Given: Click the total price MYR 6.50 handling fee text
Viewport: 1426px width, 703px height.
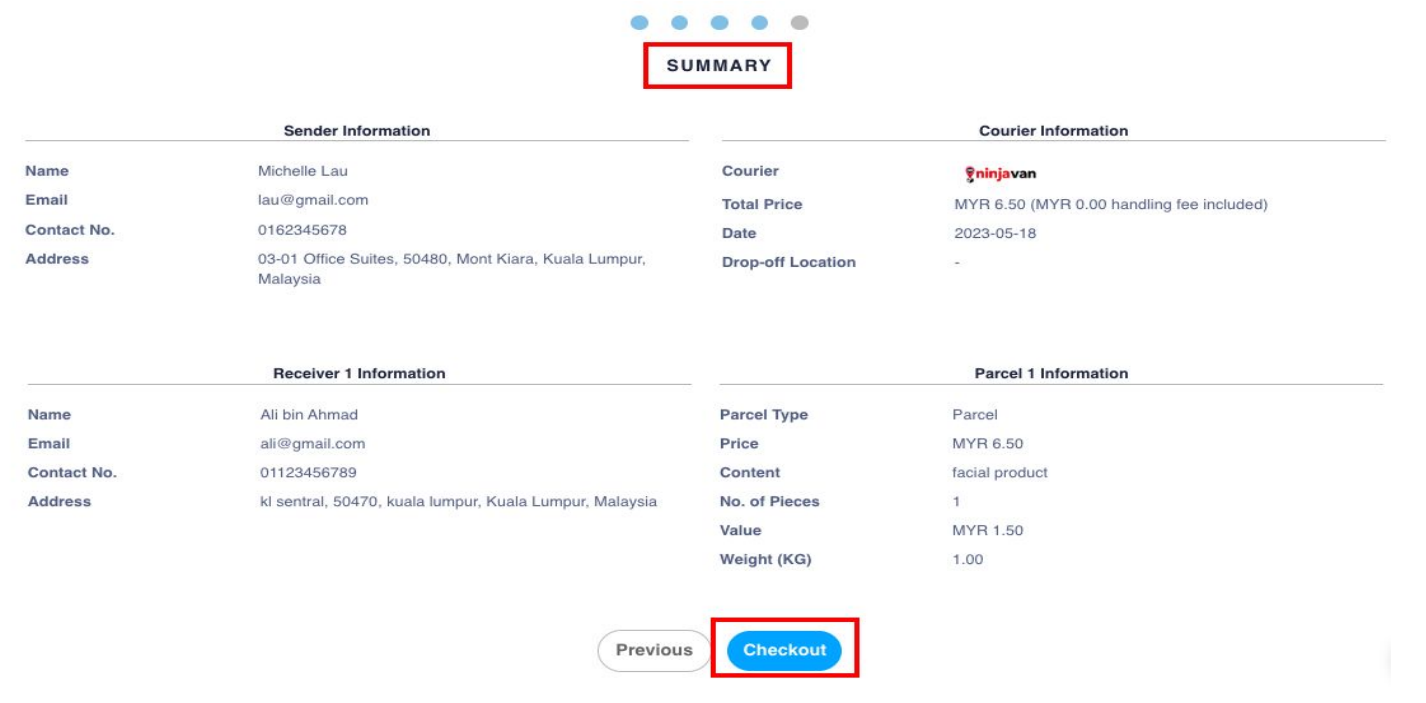Looking at the screenshot, I should pos(1097,205).
